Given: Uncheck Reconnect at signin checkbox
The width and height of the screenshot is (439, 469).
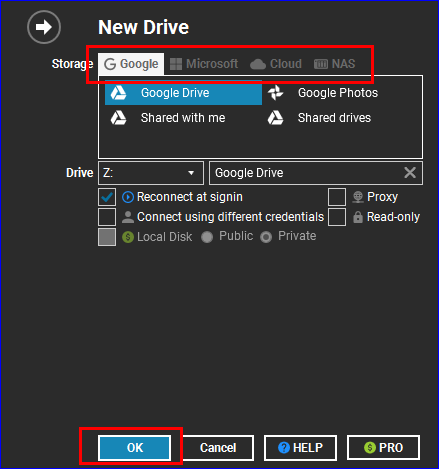Looking at the screenshot, I should point(107,197).
